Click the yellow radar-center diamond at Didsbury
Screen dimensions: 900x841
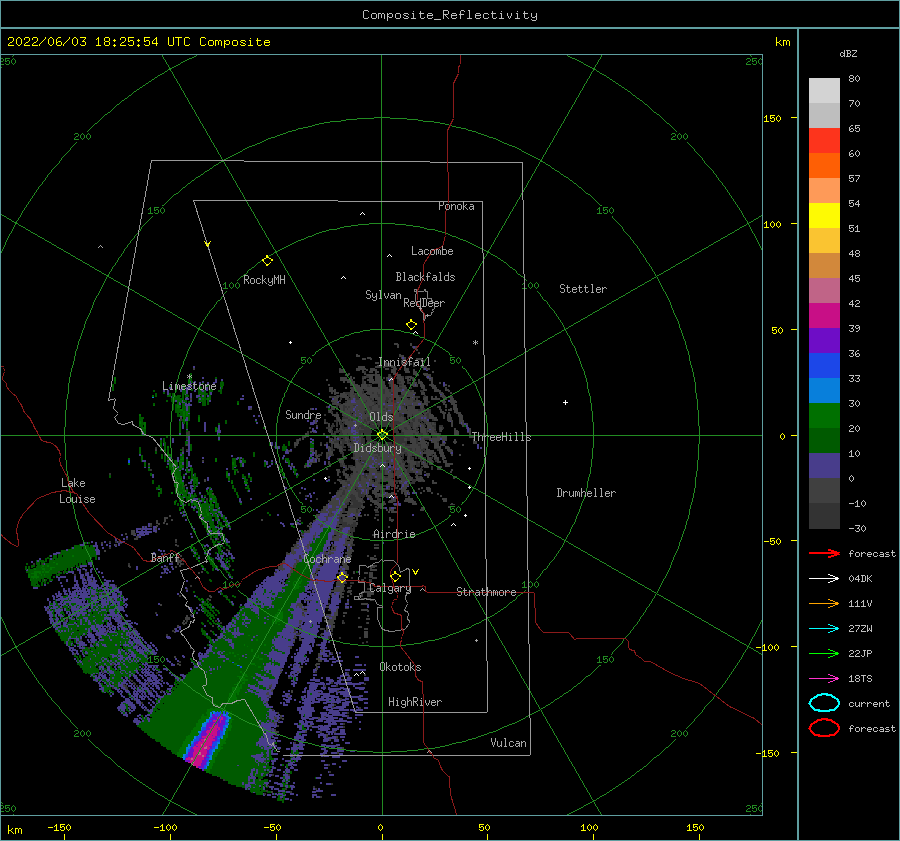coord(382,435)
